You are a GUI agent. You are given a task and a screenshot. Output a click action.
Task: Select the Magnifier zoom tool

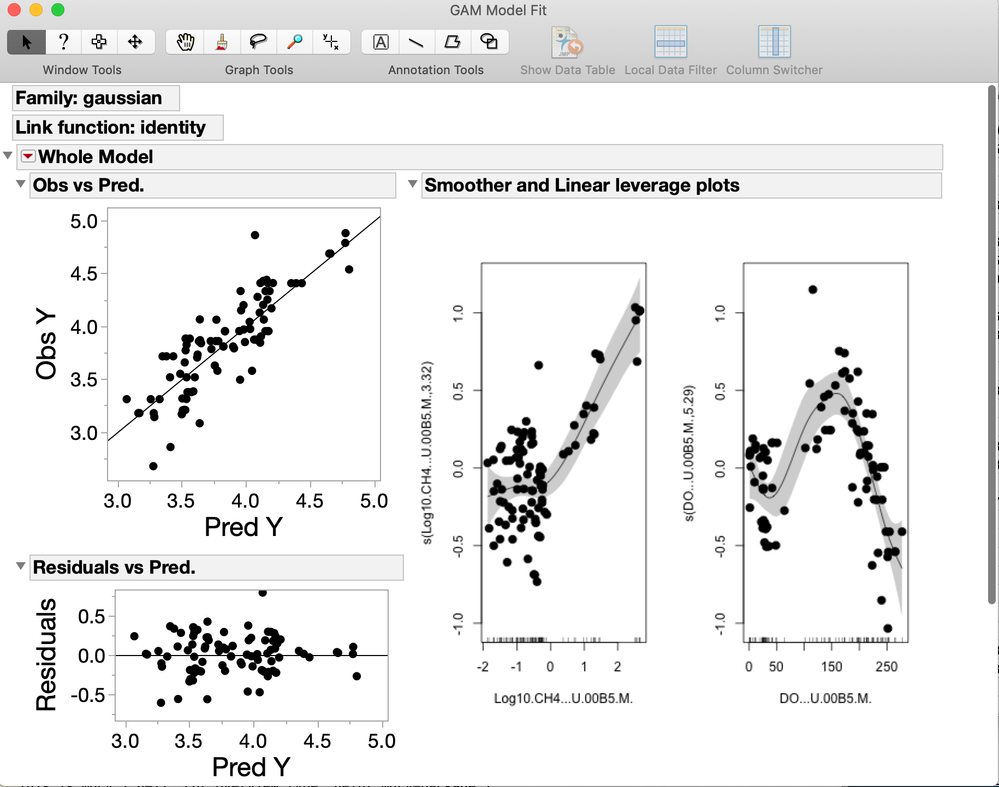[x=294, y=42]
